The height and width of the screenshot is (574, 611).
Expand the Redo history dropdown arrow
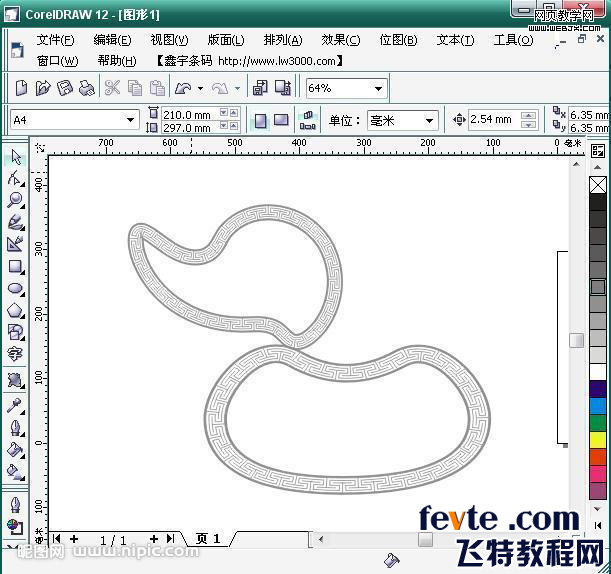pyautogui.click(x=237, y=88)
